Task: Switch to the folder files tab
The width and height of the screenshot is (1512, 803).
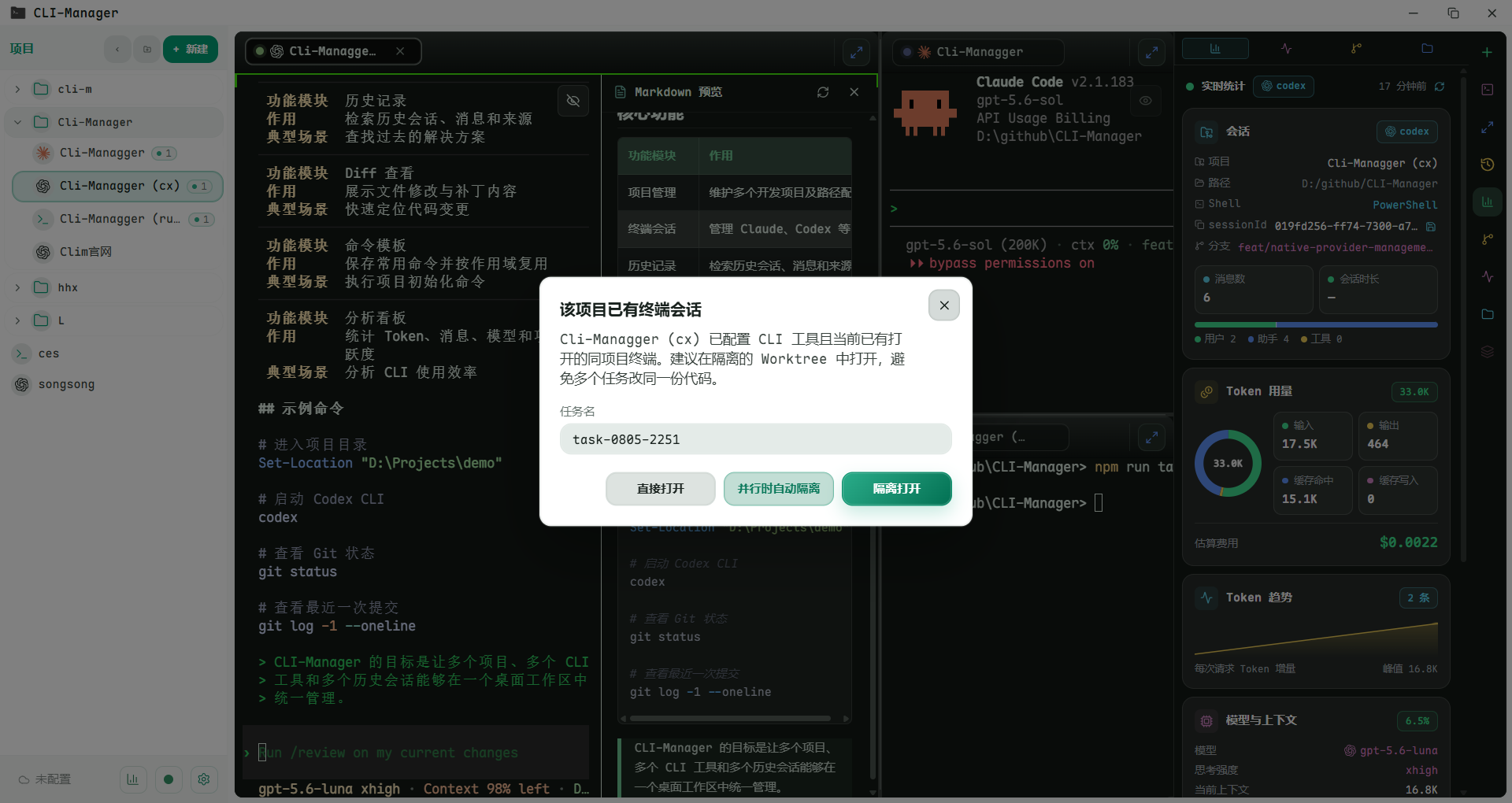Action: pos(1427,49)
